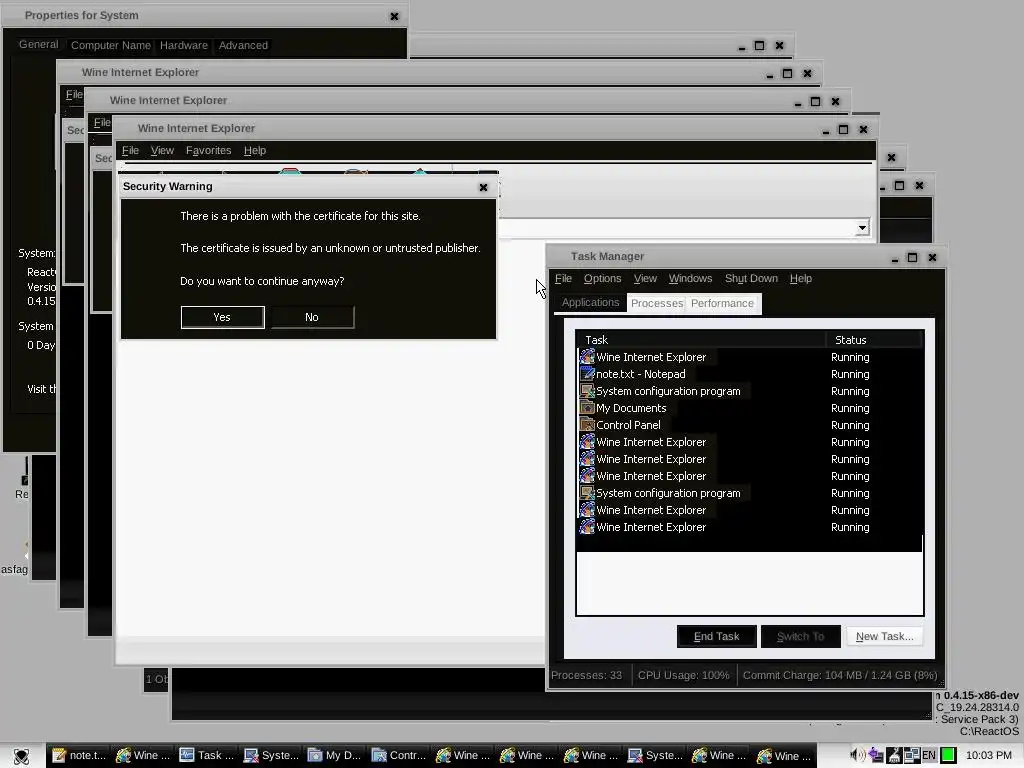Select General tab in Properties for System
Viewport: 1024px width, 768px height.
click(39, 44)
